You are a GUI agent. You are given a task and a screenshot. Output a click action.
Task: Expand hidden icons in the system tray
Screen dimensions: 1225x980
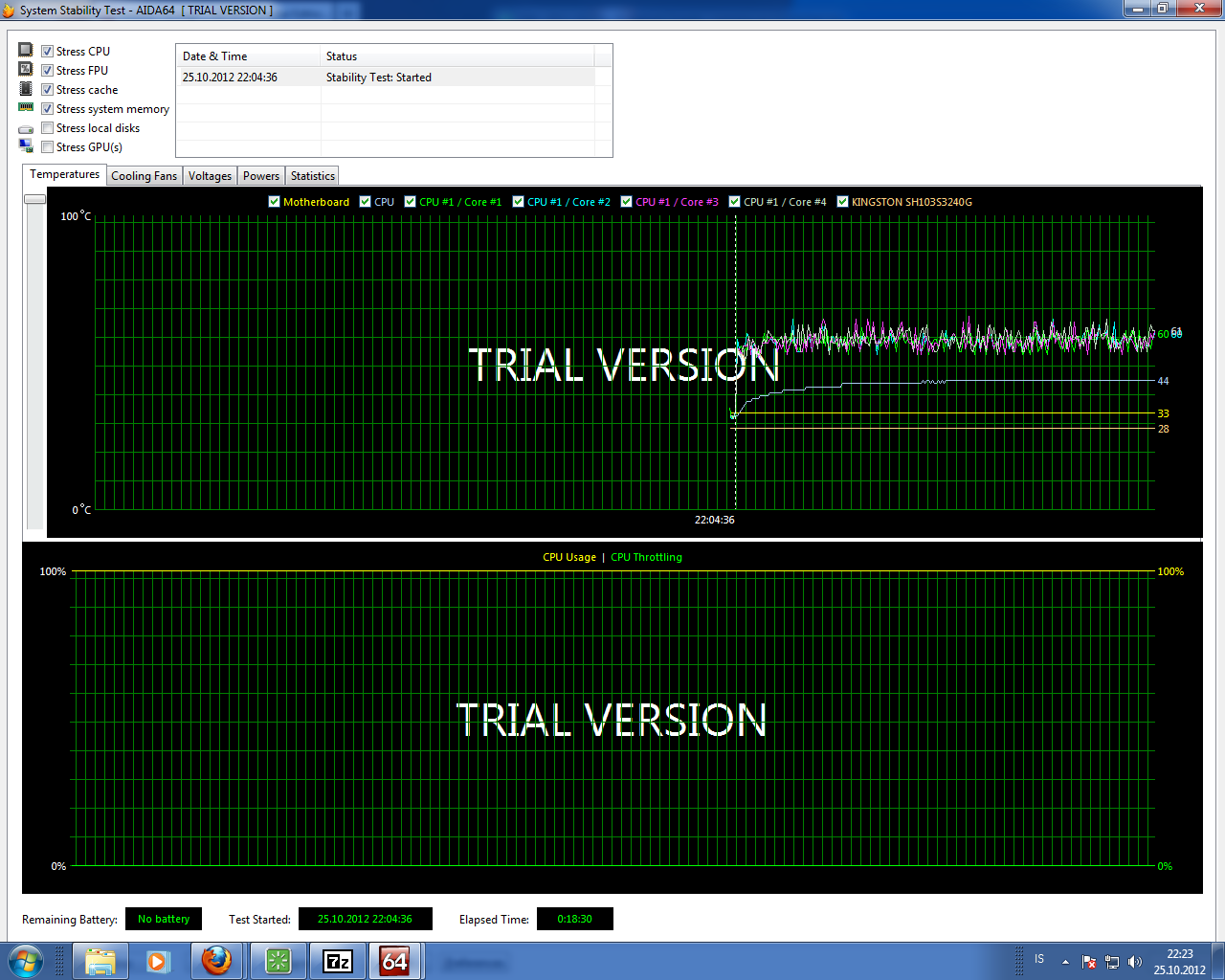[1065, 961]
